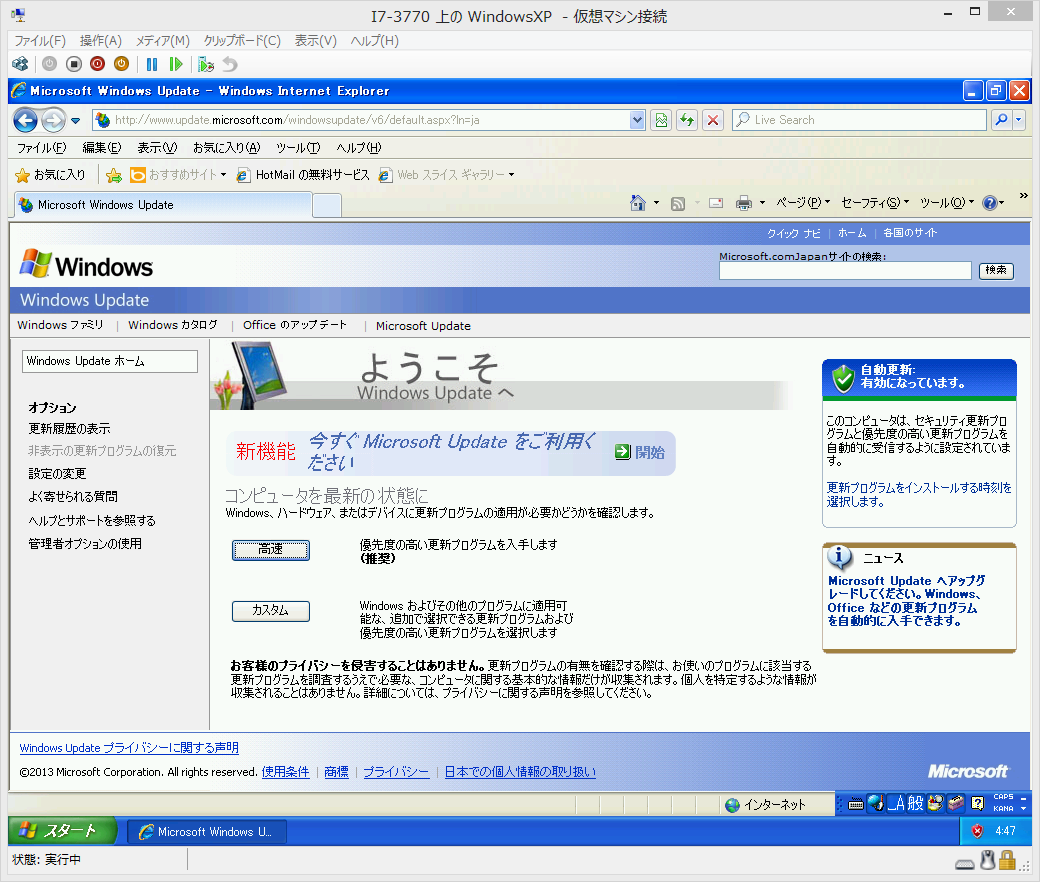Click the read mail icon
This screenshot has height=882, width=1040.
pos(716,204)
